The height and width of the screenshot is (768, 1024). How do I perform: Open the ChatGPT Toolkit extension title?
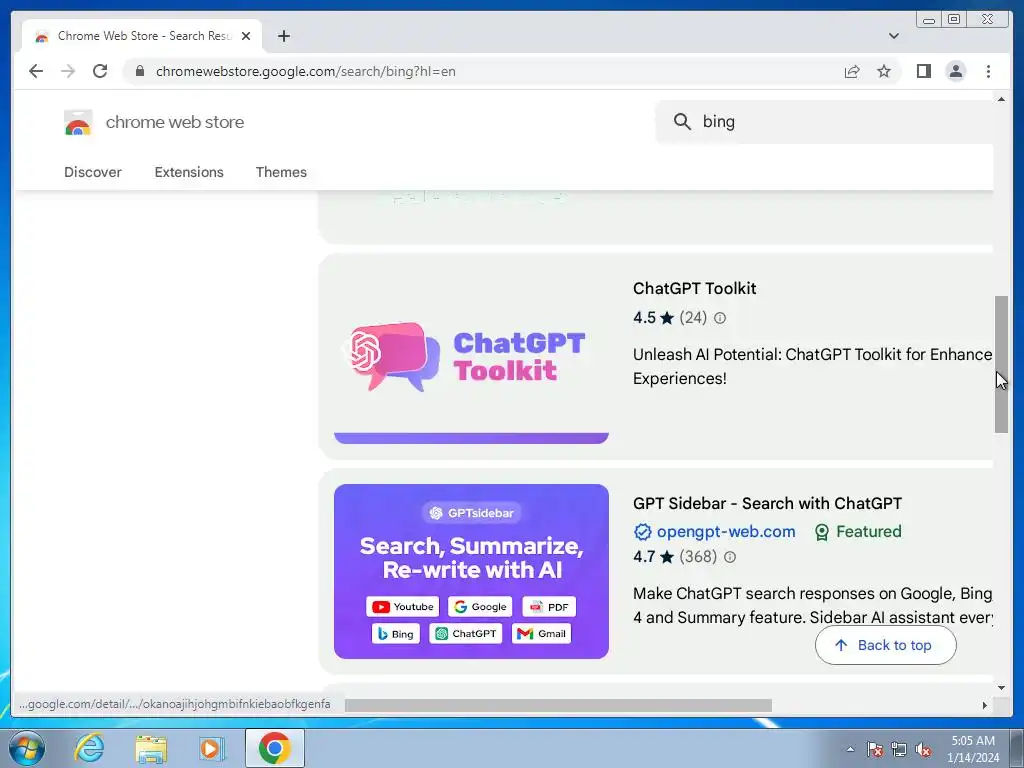click(x=694, y=289)
